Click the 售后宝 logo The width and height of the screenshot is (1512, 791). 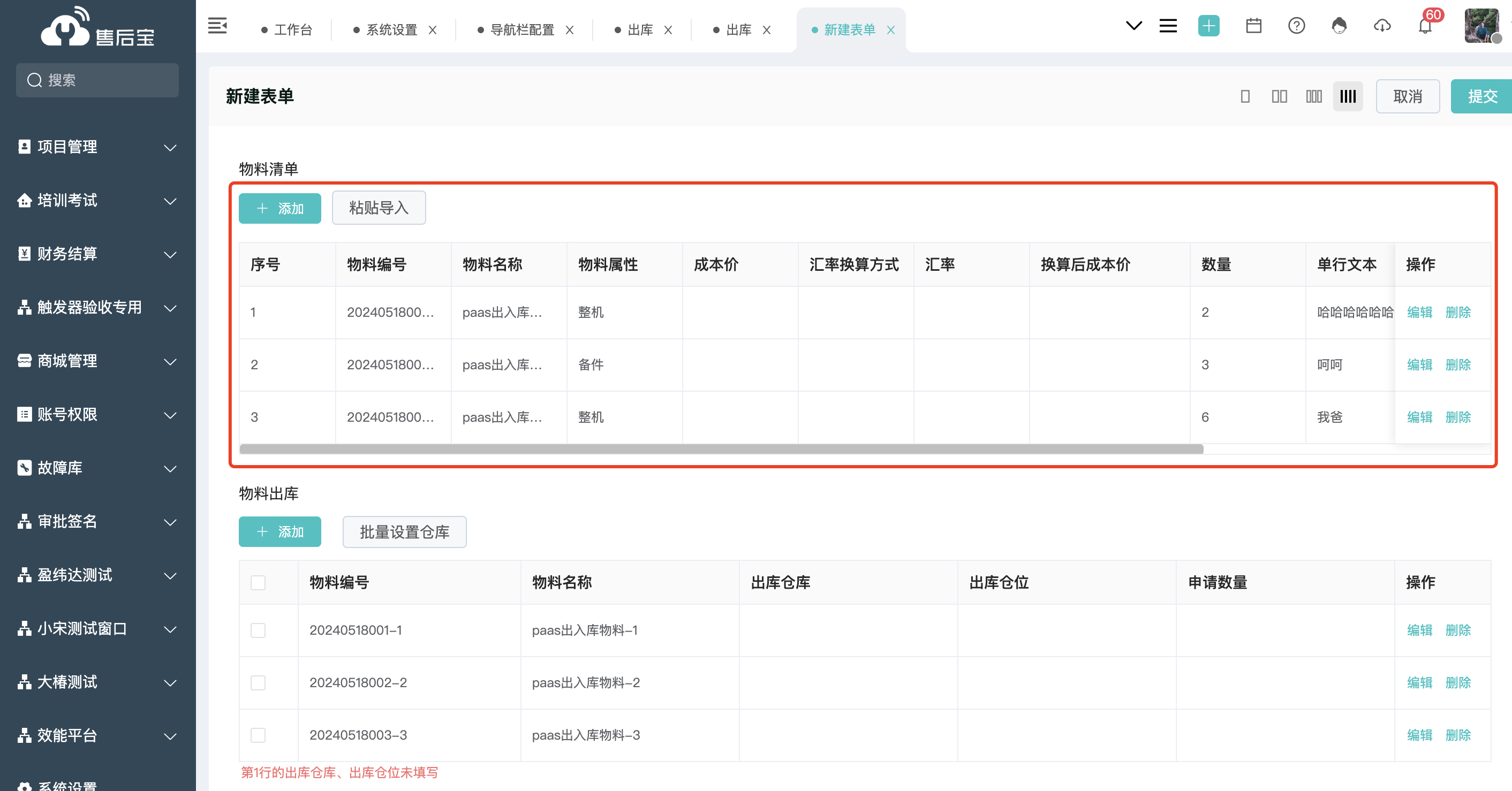tap(97, 28)
